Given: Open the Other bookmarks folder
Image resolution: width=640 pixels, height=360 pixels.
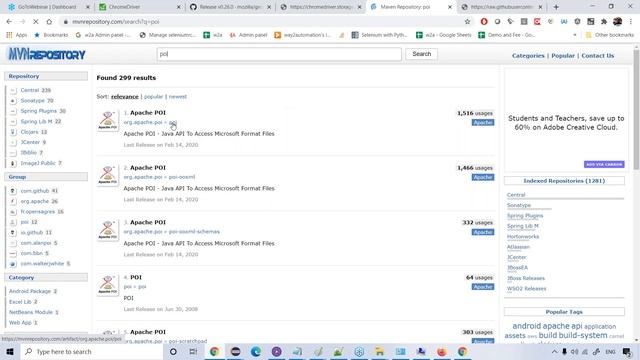Looking at the screenshot, I should pos(610,35).
